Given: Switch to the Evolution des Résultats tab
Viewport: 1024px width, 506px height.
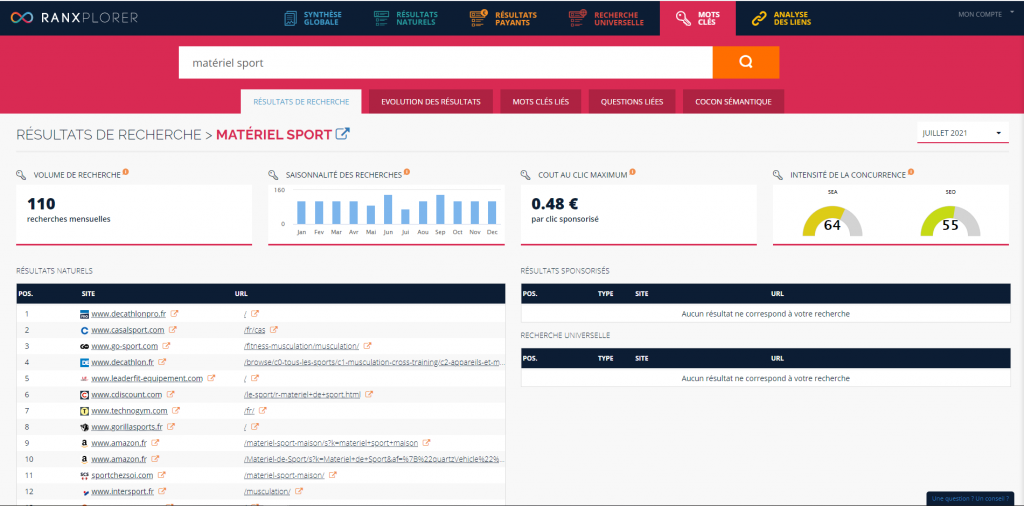Looking at the screenshot, I should coord(431,102).
